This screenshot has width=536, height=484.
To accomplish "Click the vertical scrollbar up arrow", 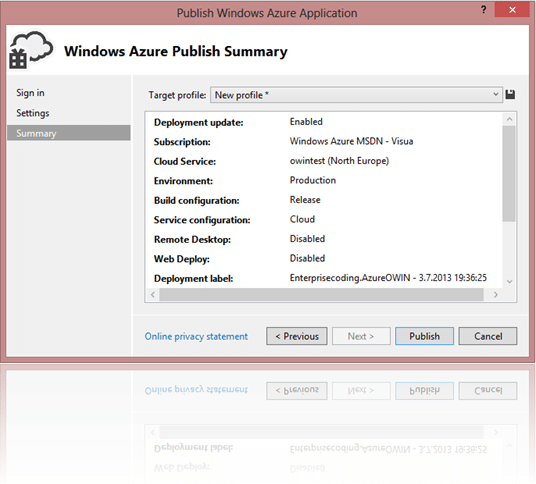I will 509,119.
